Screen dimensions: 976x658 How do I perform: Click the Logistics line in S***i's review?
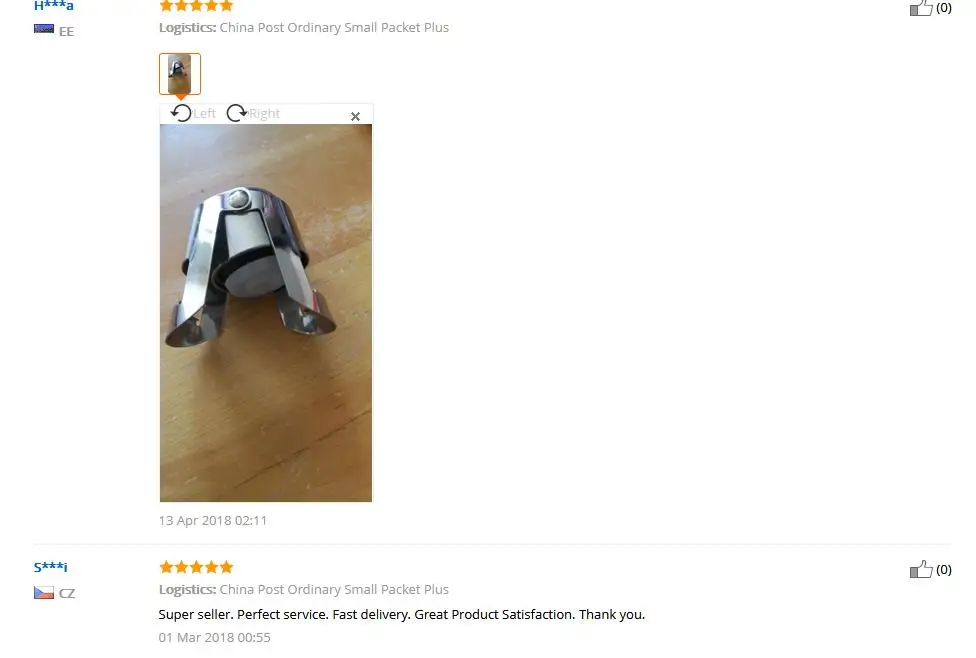[x=304, y=590]
